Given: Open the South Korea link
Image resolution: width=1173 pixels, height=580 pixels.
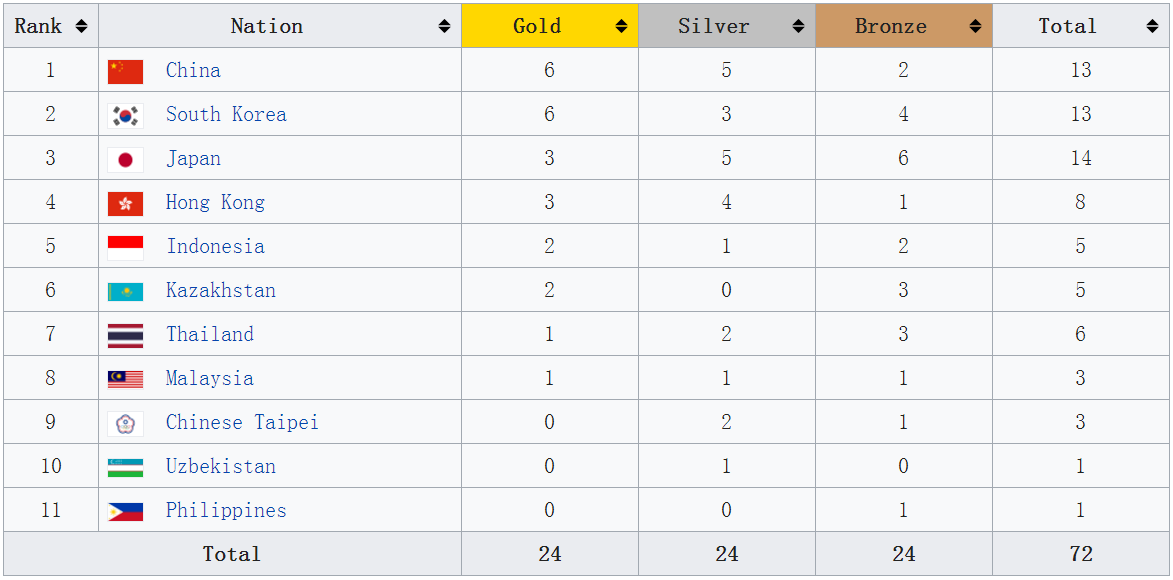Looking at the screenshot, I should click(226, 115).
